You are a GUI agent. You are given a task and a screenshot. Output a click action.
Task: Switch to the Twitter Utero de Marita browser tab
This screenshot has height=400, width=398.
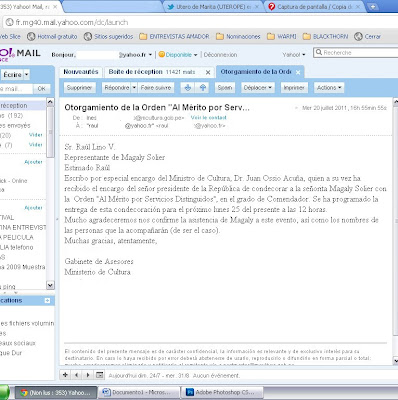213,7
